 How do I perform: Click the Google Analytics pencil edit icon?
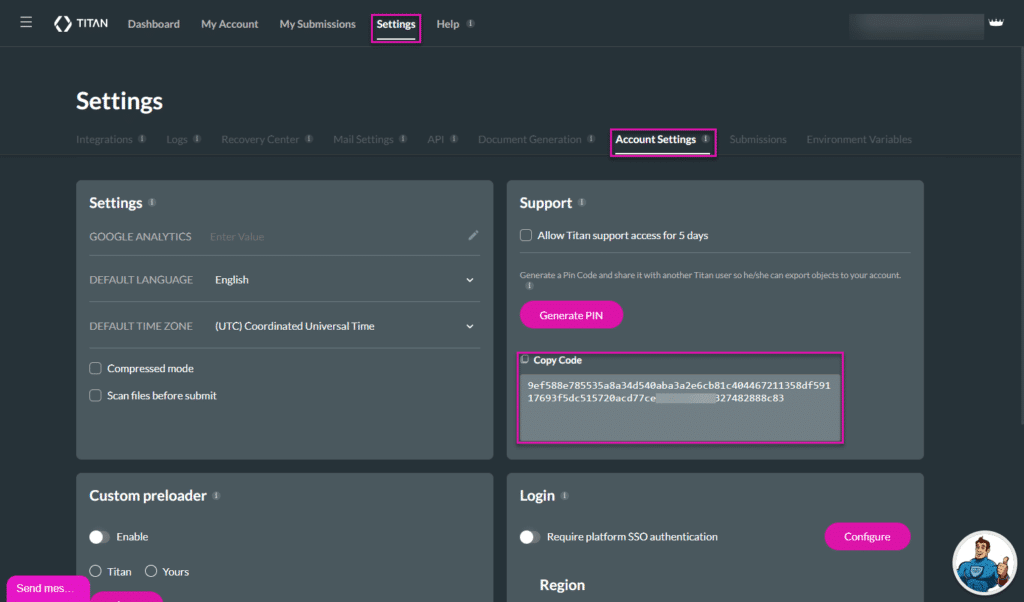[x=473, y=236]
